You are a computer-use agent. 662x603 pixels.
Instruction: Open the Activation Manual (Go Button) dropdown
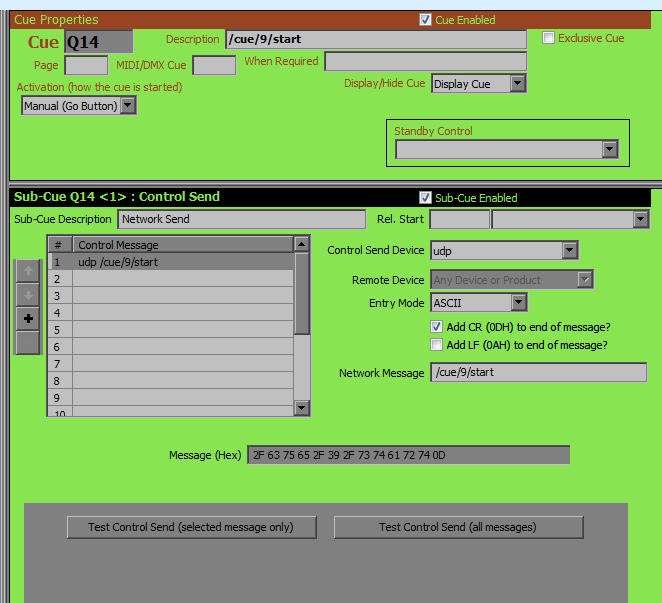pos(127,105)
